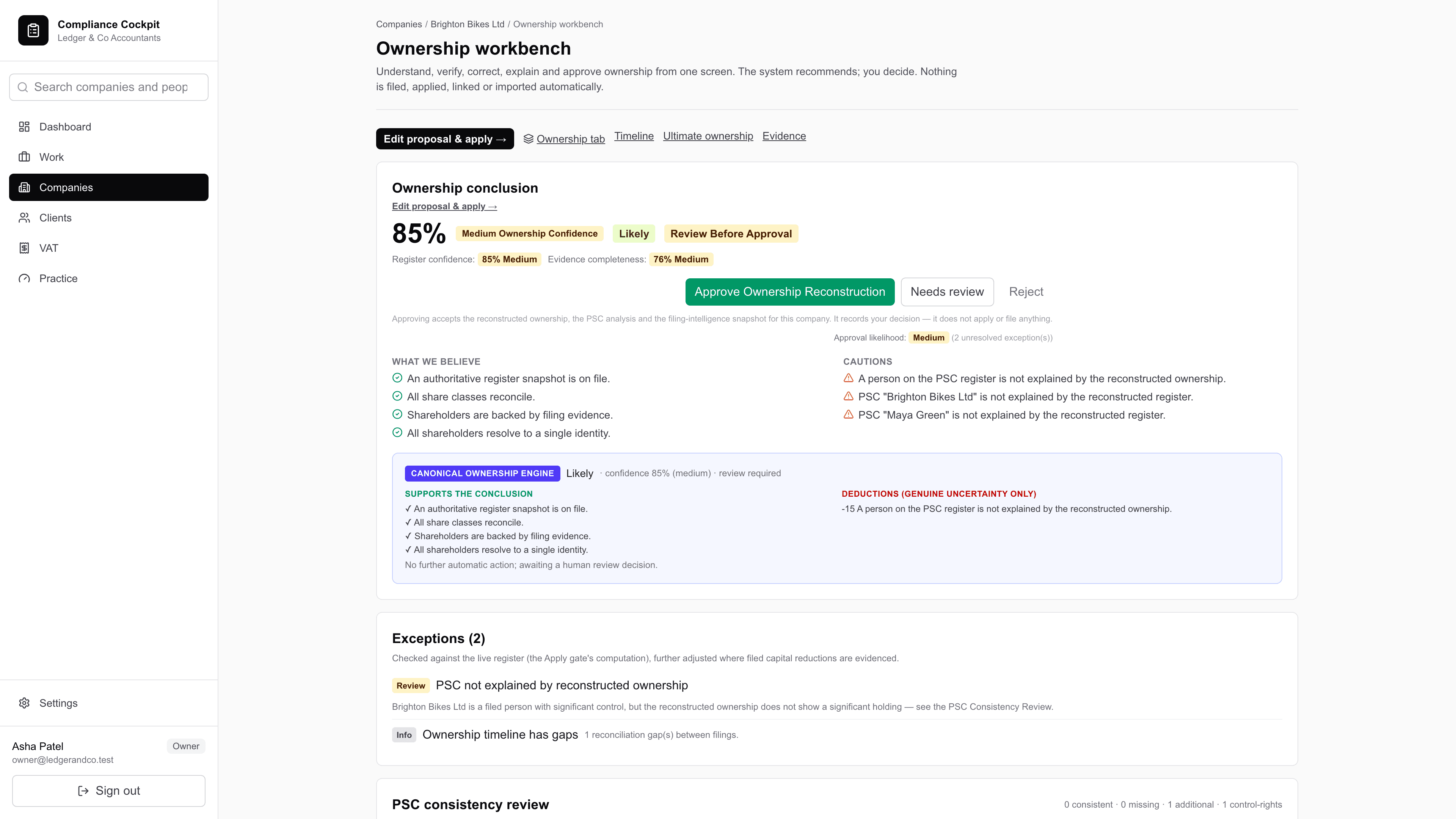
Task: Sign out of the account
Action: pyautogui.click(x=108, y=791)
